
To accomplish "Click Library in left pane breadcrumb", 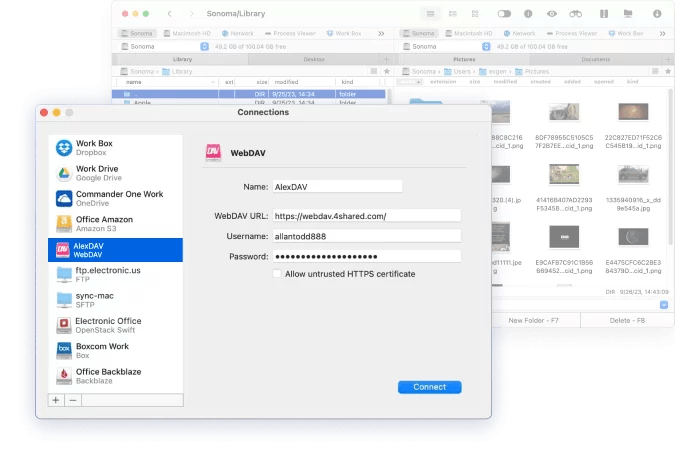I will point(177,71).
